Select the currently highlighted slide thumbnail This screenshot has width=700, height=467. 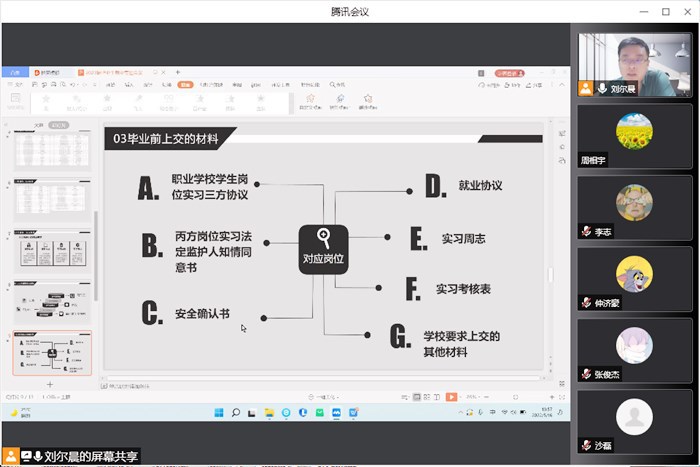pos(52,354)
